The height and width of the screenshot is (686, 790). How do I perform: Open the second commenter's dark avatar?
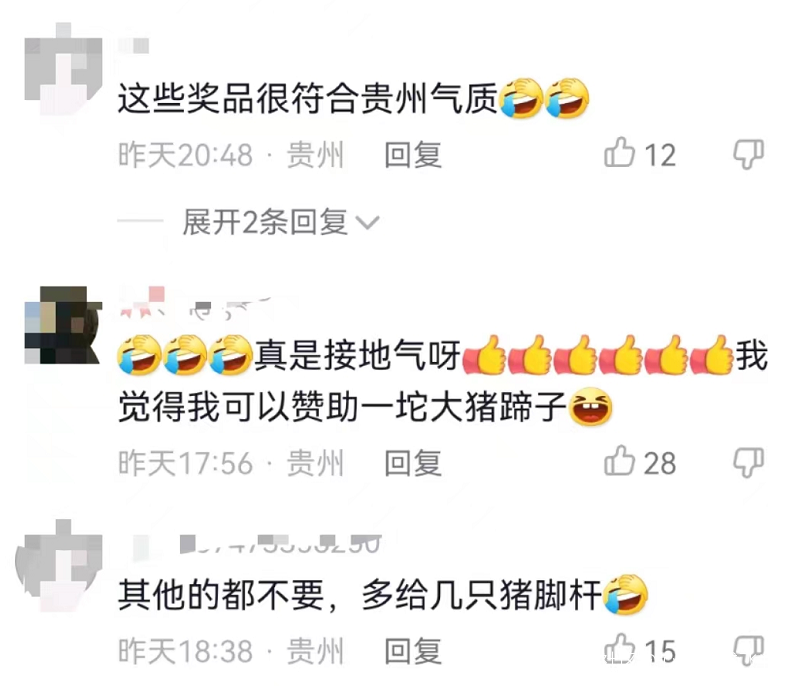coord(63,325)
